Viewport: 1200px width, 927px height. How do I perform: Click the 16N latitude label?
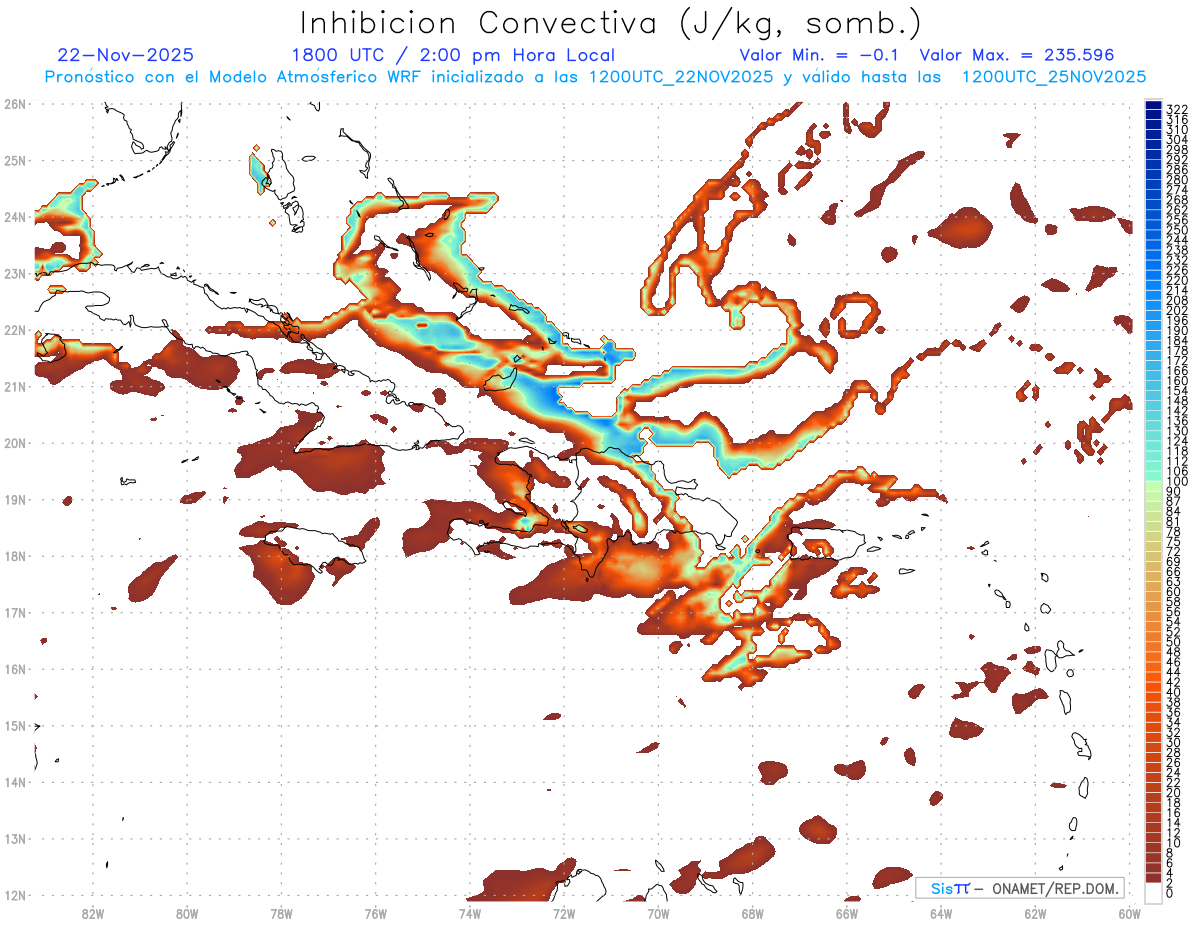click(x=14, y=669)
